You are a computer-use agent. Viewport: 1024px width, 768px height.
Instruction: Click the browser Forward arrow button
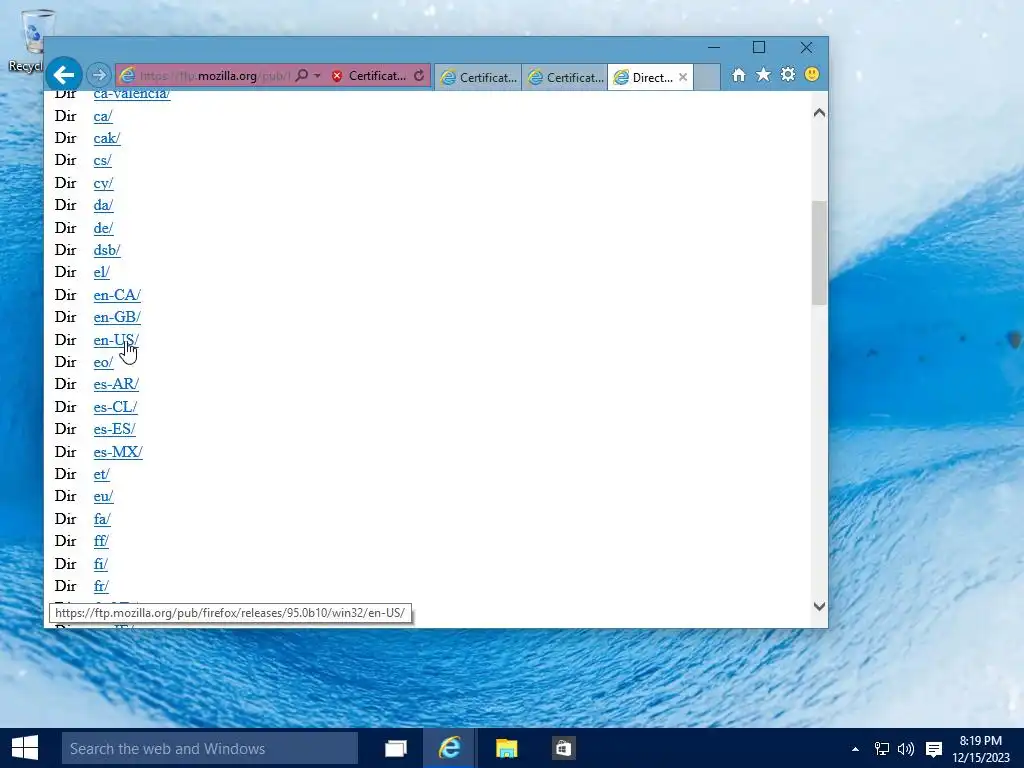pos(99,75)
